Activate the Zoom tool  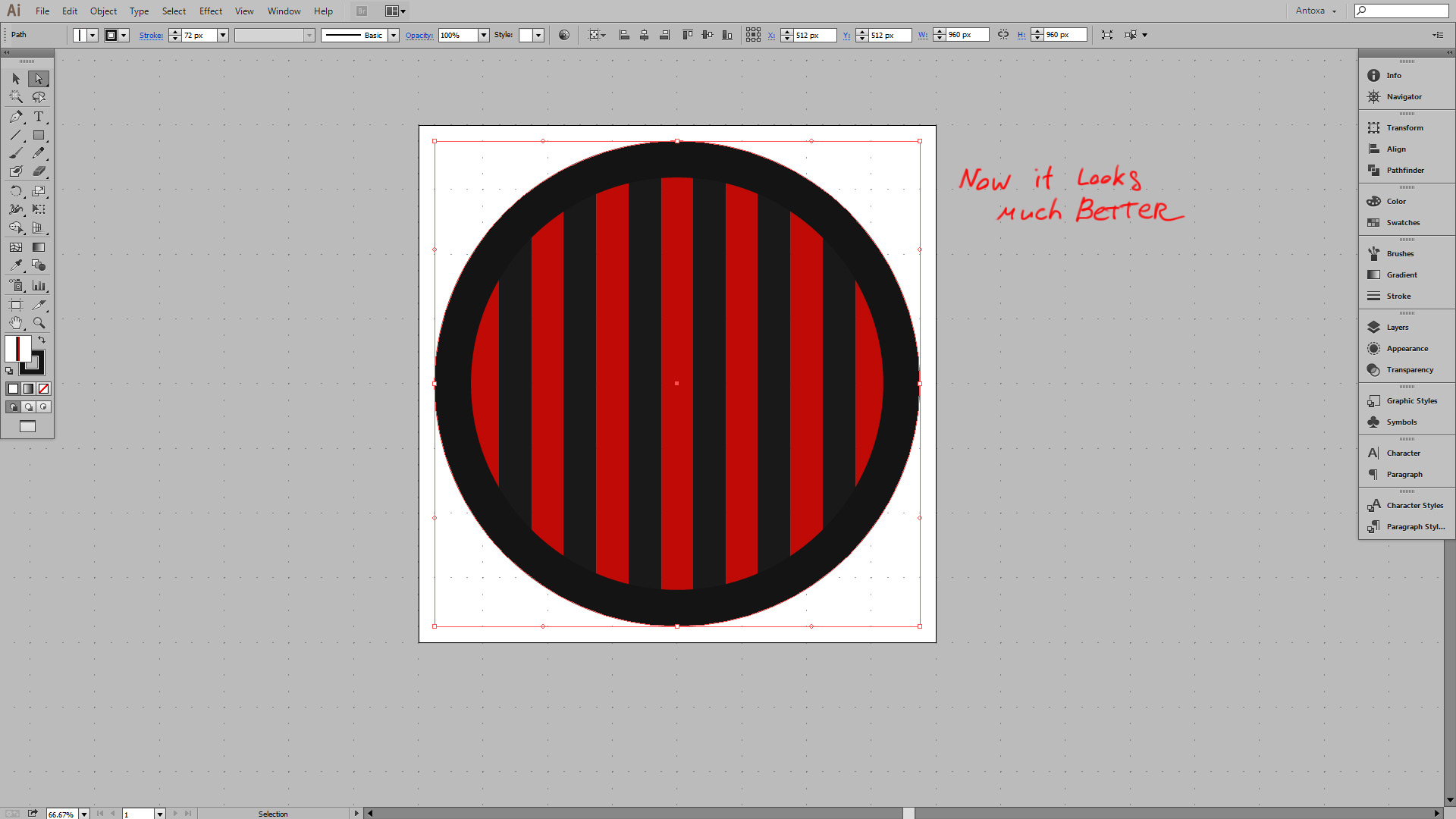(x=39, y=323)
